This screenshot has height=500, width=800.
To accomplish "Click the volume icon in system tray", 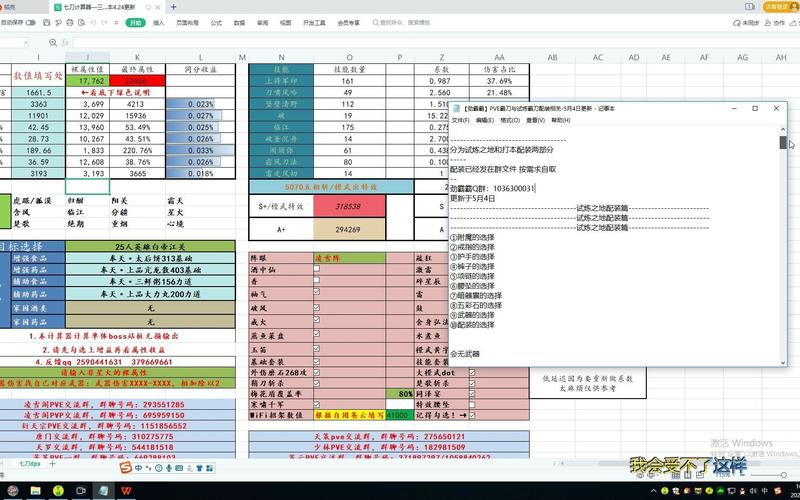I will click(753, 491).
